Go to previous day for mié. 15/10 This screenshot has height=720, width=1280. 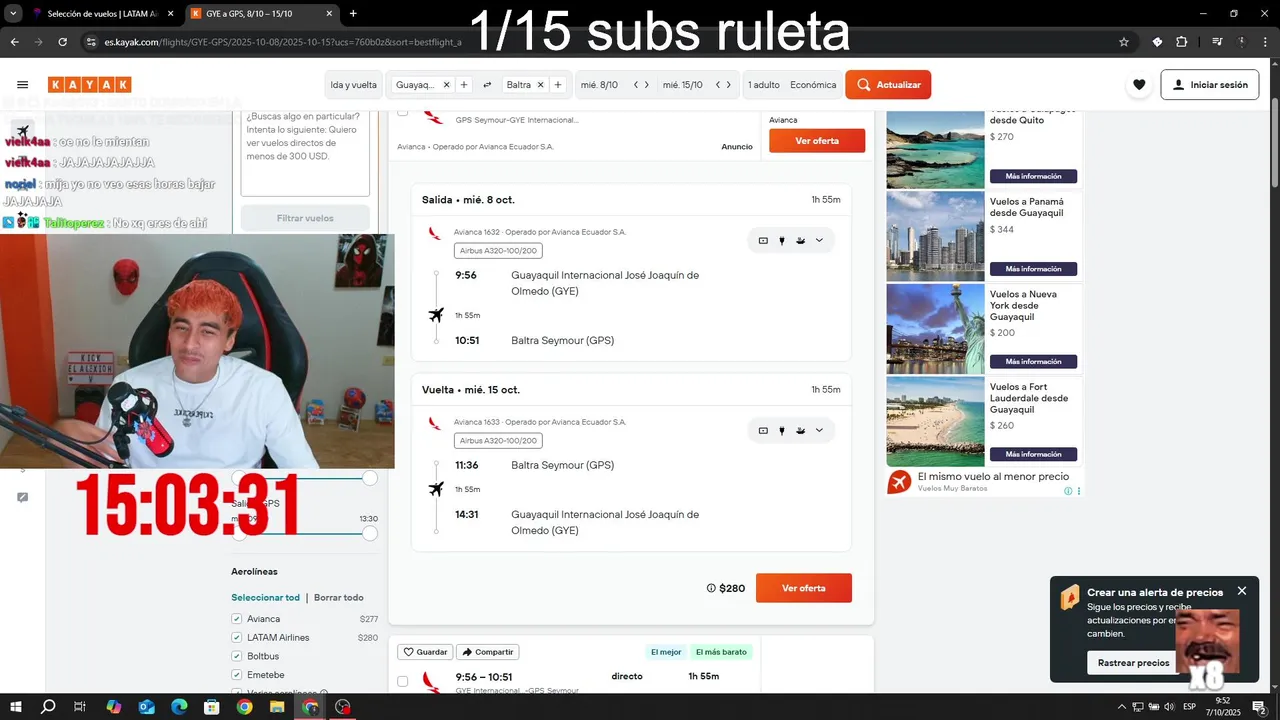coord(718,85)
